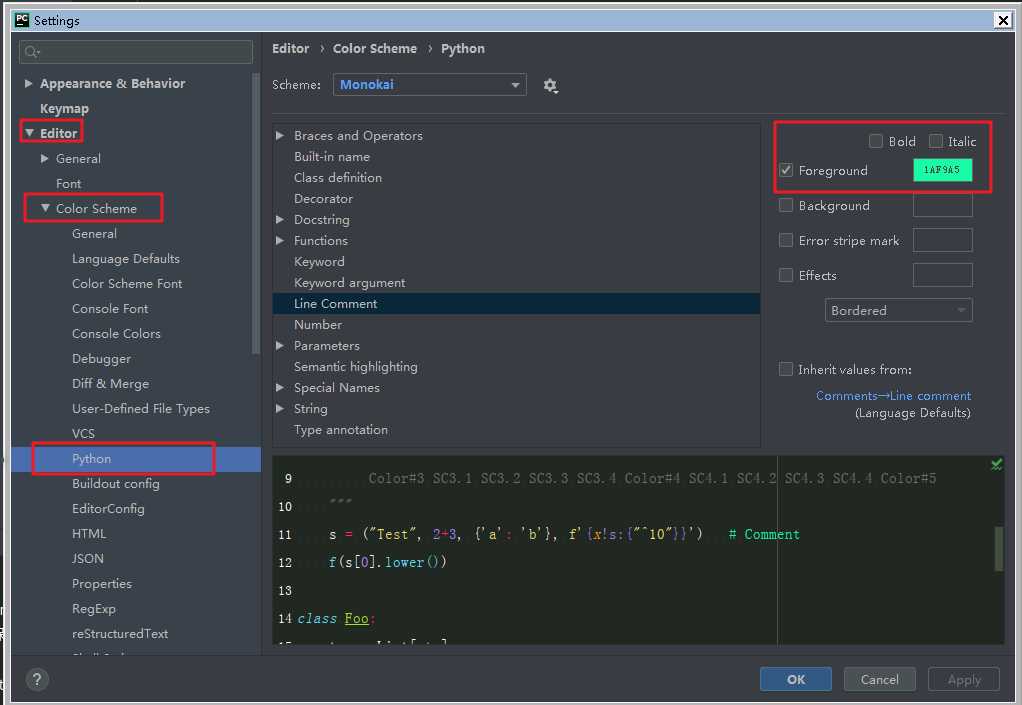The image size is (1022, 705).
Task: Expand the Parameters group
Action: point(280,345)
